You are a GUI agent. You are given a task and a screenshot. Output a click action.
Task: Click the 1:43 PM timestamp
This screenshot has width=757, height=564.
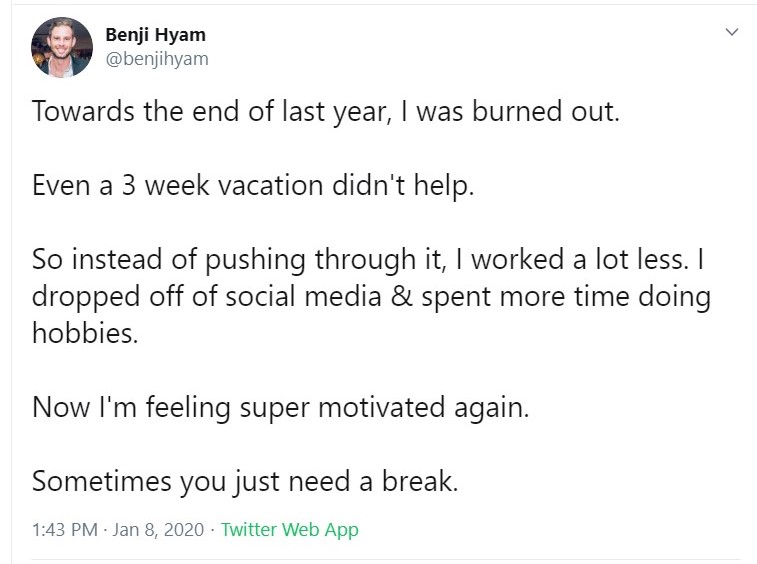coord(63,530)
